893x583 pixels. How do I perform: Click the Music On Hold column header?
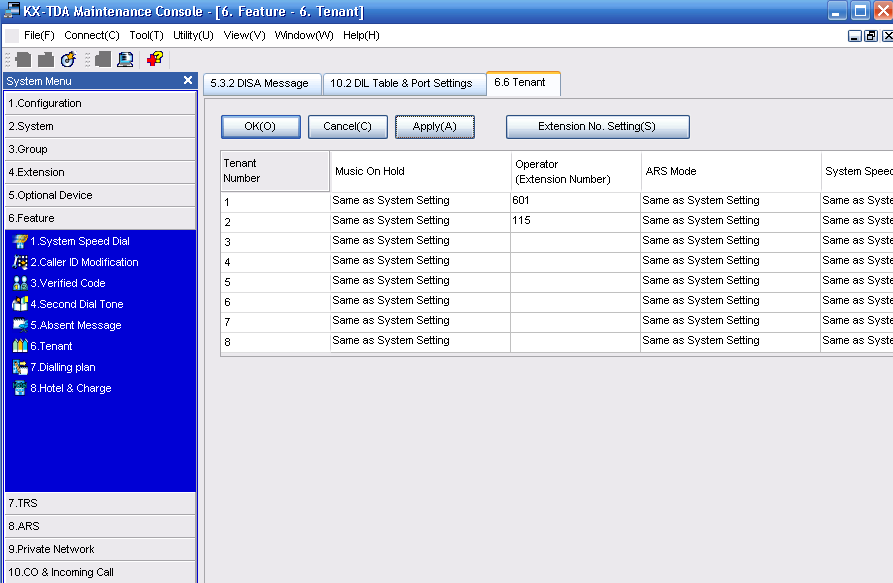coord(420,171)
